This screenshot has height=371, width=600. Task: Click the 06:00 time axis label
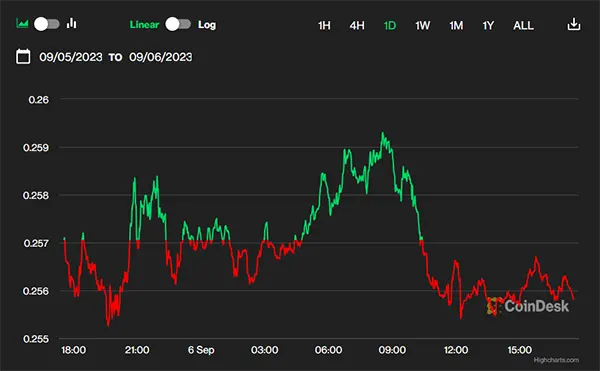click(x=328, y=350)
